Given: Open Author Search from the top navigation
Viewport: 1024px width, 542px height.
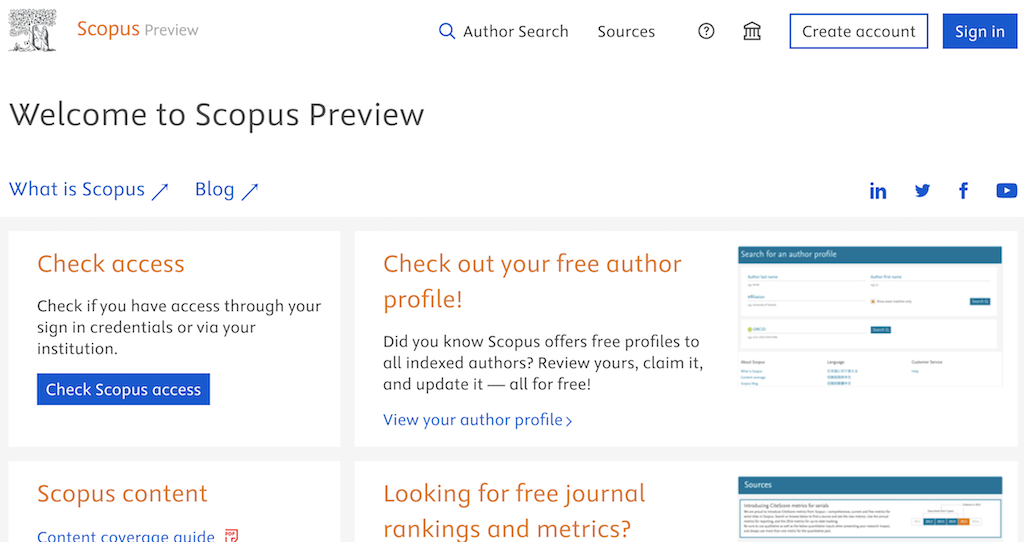Looking at the screenshot, I should (x=516, y=31).
